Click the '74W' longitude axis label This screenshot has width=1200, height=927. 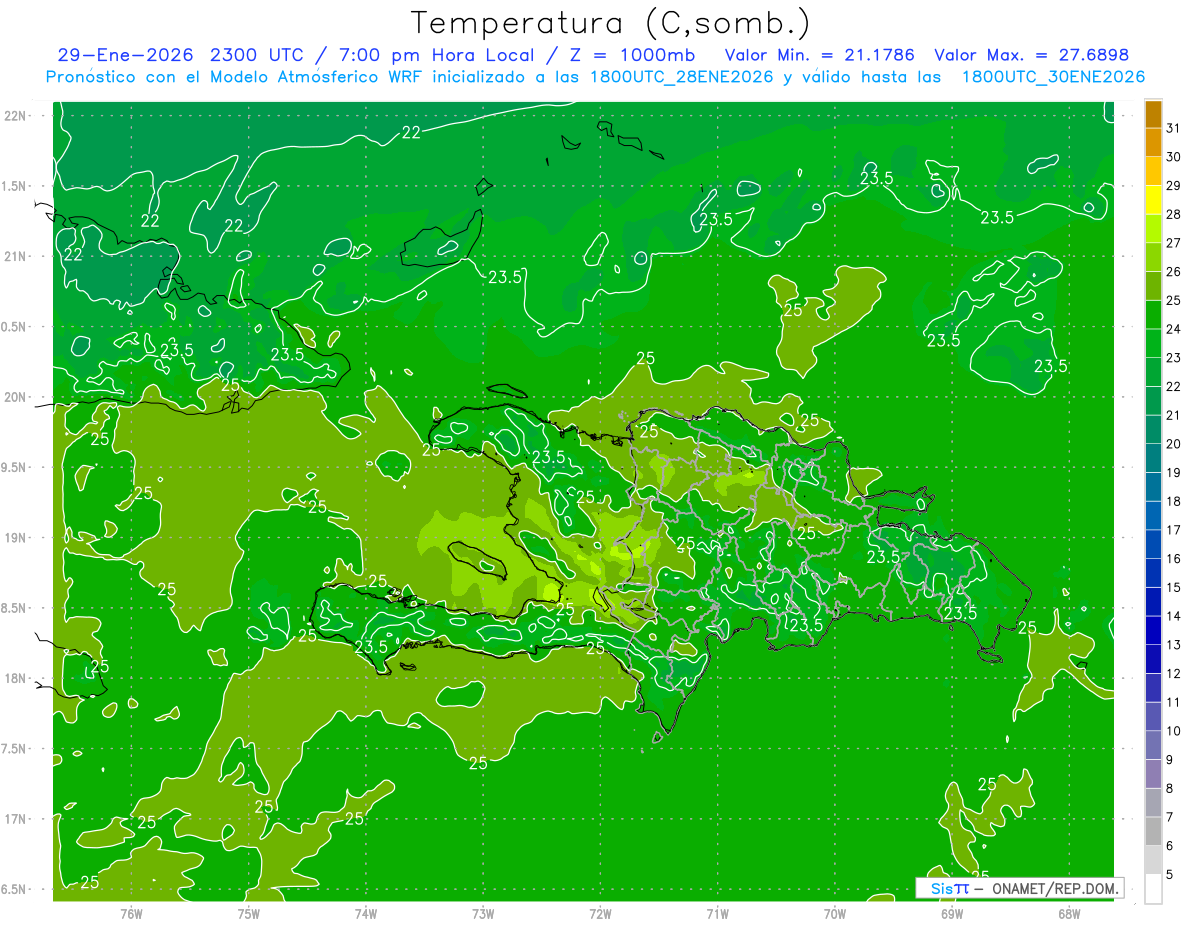(x=366, y=913)
